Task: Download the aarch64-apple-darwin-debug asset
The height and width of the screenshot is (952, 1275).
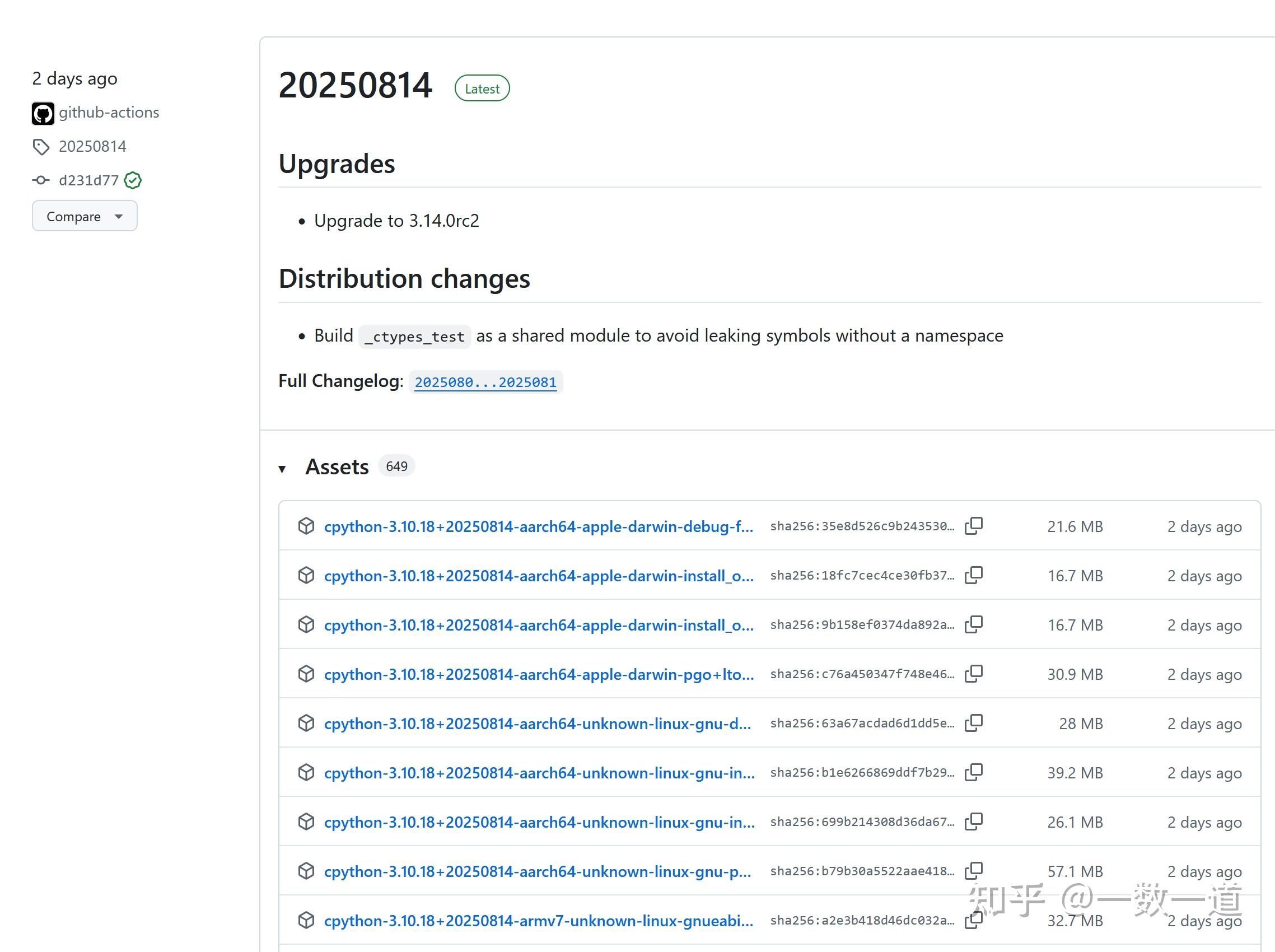Action: pyautogui.click(x=538, y=527)
